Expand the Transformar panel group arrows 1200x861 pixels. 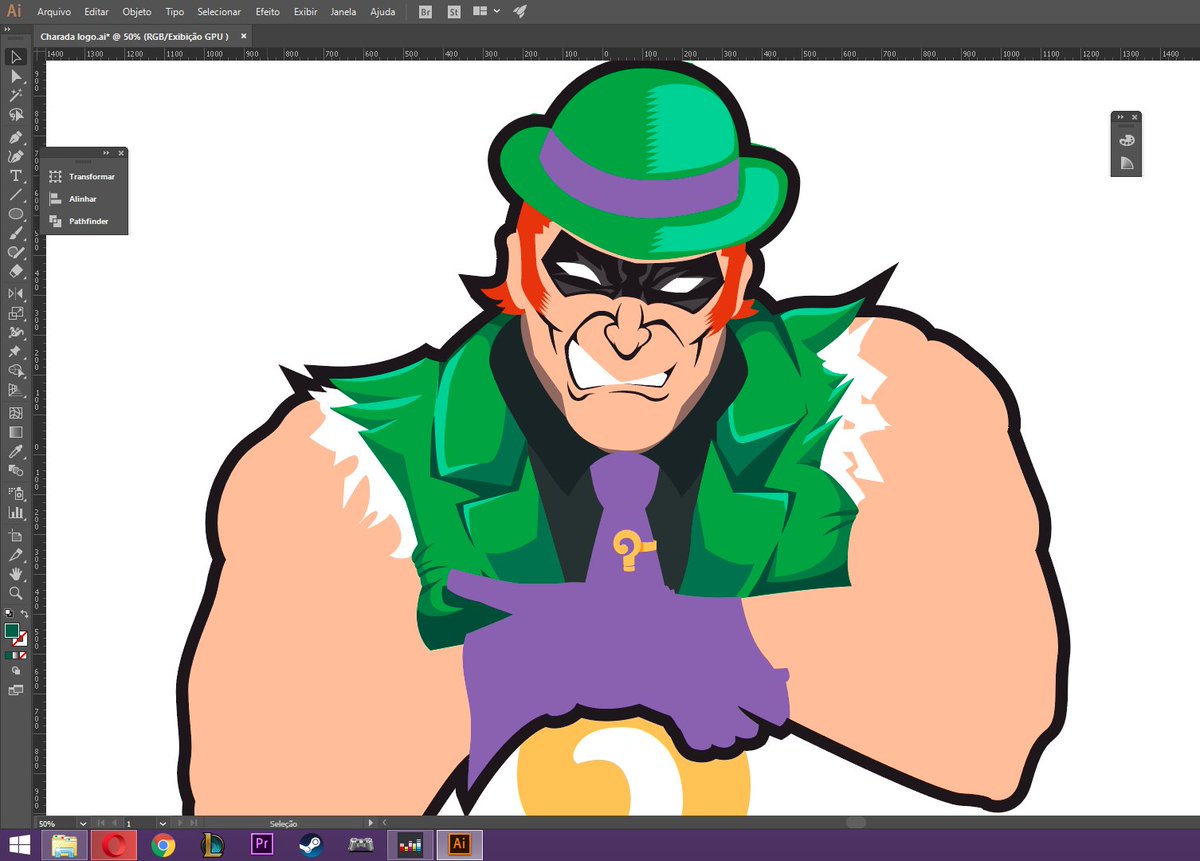pos(106,153)
